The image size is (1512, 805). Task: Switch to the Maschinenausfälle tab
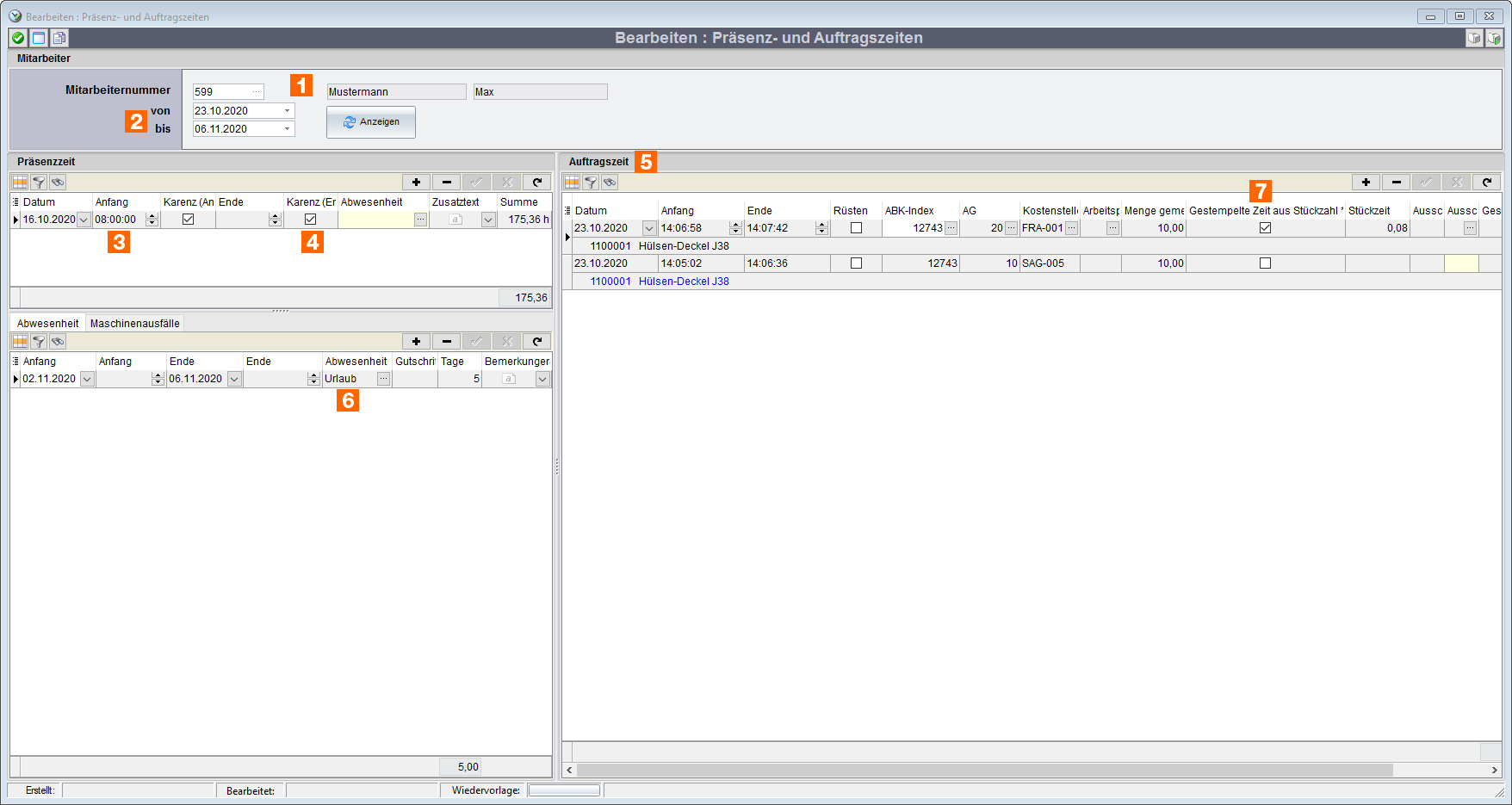click(135, 324)
